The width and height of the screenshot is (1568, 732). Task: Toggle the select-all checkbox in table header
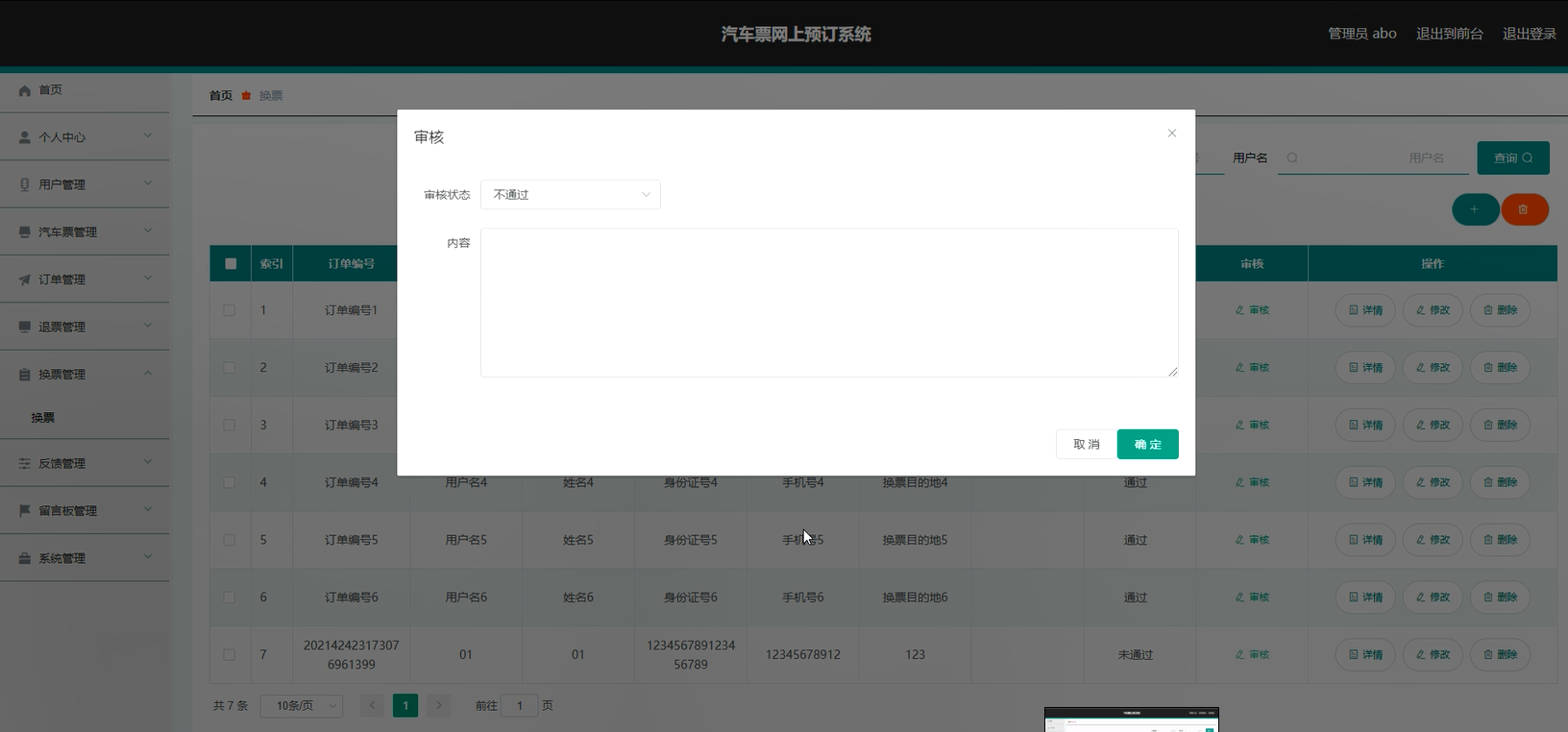pyautogui.click(x=231, y=263)
